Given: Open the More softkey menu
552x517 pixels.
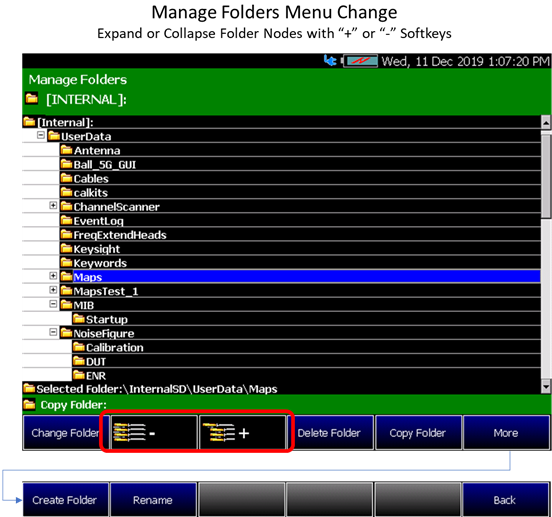Looking at the screenshot, I should [x=506, y=433].
